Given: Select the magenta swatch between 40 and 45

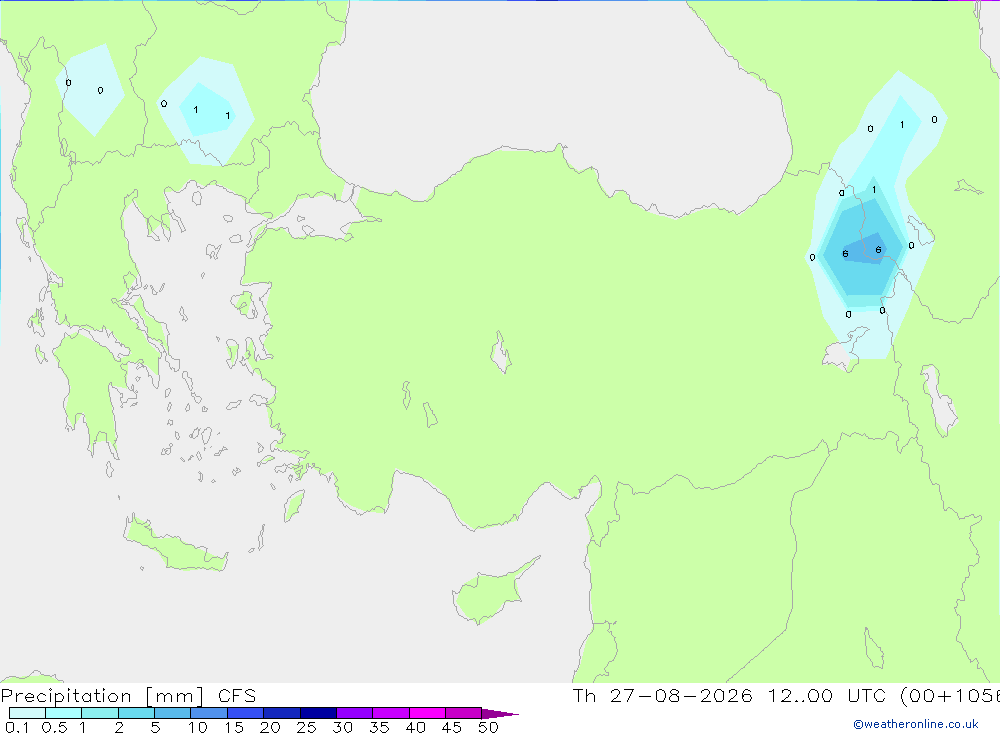Looking at the screenshot, I should pos(427,713).
